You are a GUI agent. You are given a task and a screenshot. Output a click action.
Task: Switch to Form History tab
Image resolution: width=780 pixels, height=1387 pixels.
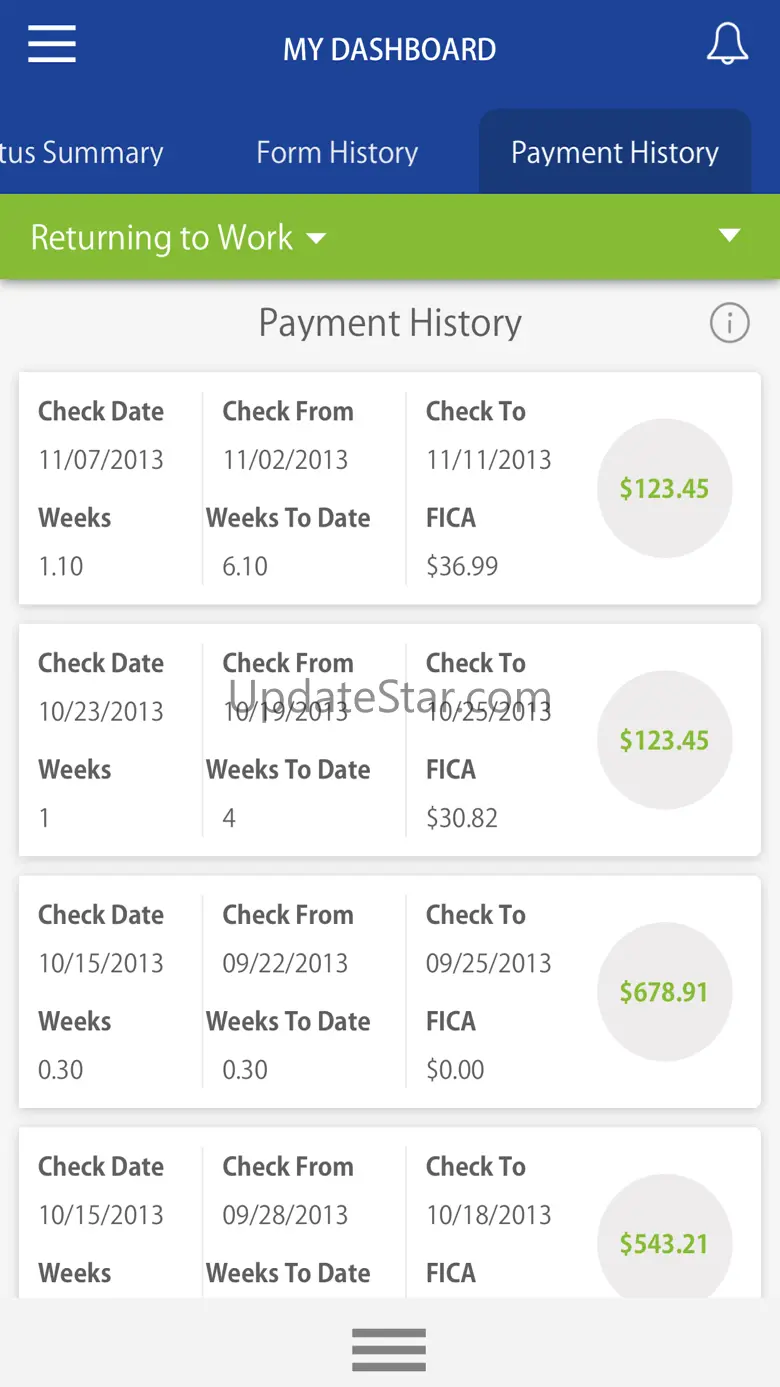[337, 152]
